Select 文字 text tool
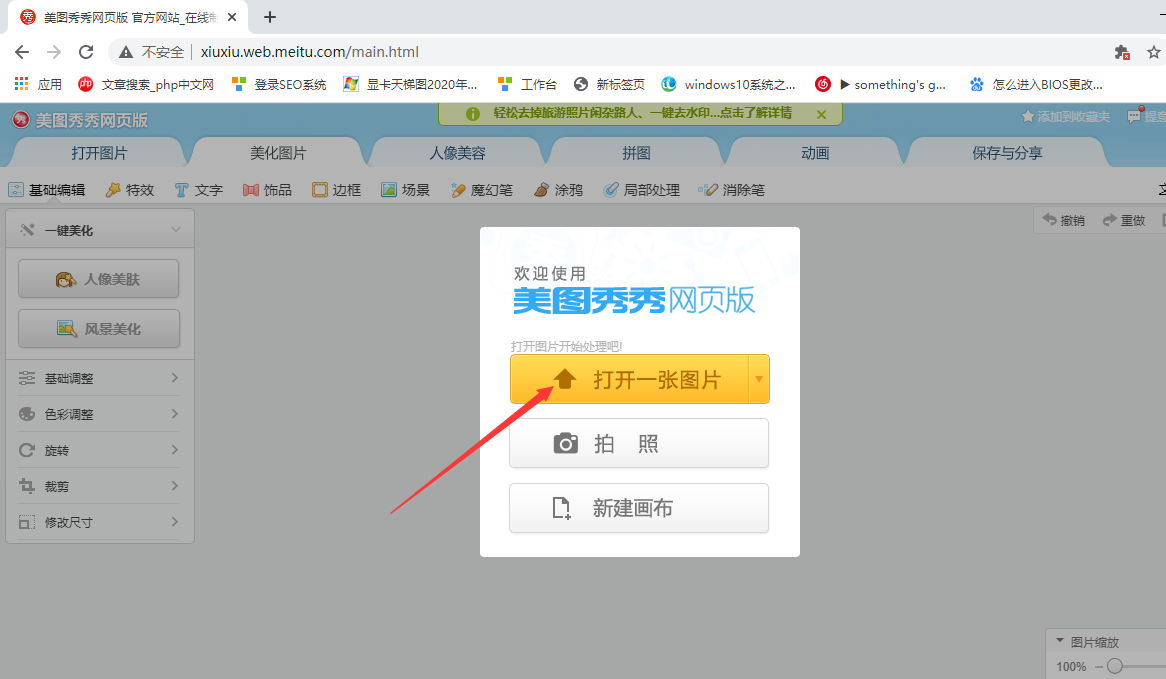Screen dimensions: 1166x679 pyautogui.click(x=199, y=190)
